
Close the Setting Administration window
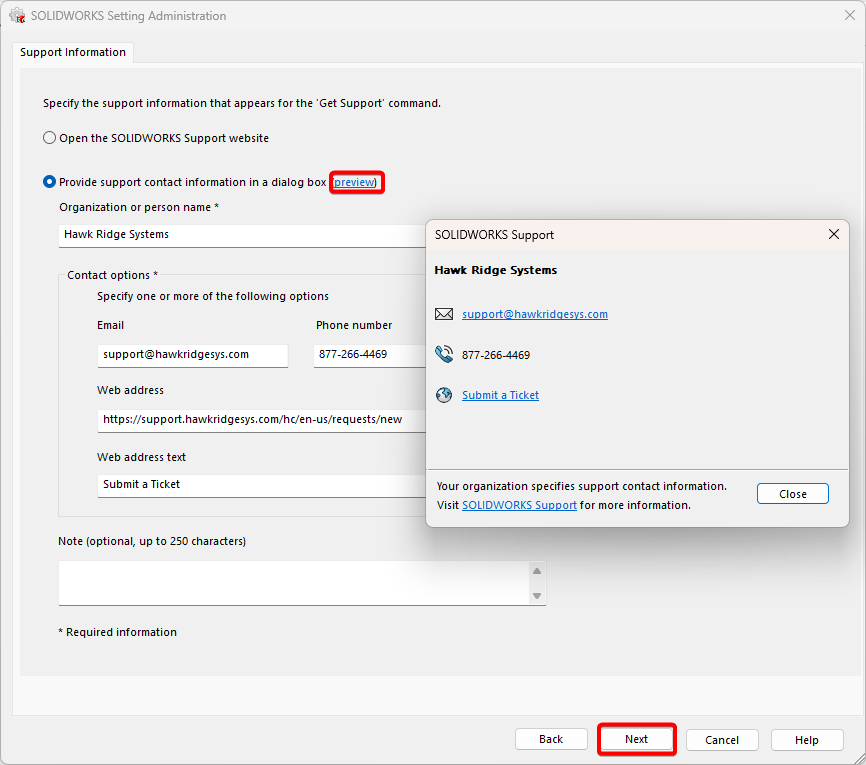coord(850,15)
